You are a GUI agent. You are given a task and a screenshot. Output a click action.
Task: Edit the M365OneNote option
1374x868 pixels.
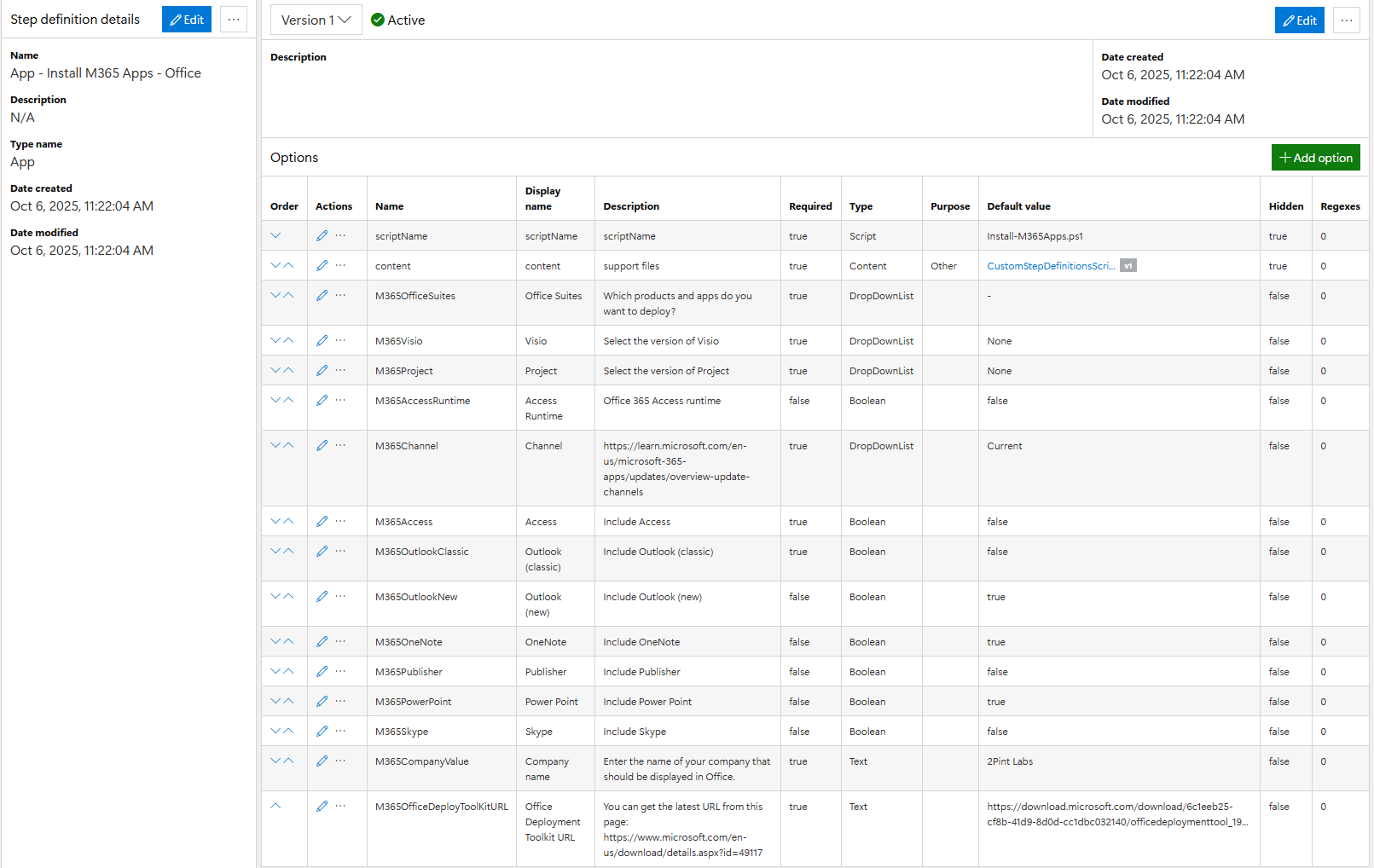pyautogui.click(x=322, y=641)
